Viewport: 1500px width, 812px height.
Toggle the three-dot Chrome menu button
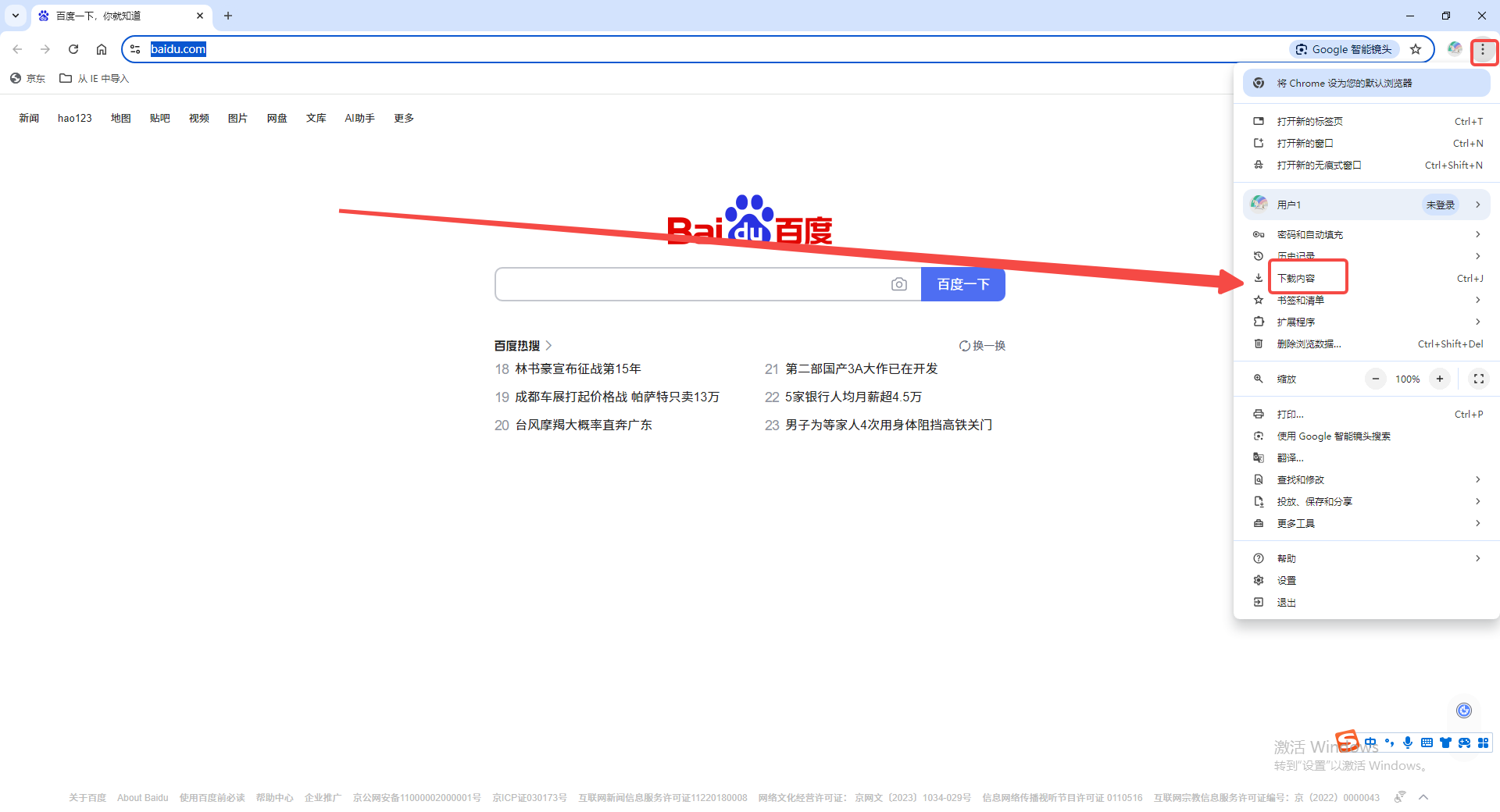pos(1483,51)
